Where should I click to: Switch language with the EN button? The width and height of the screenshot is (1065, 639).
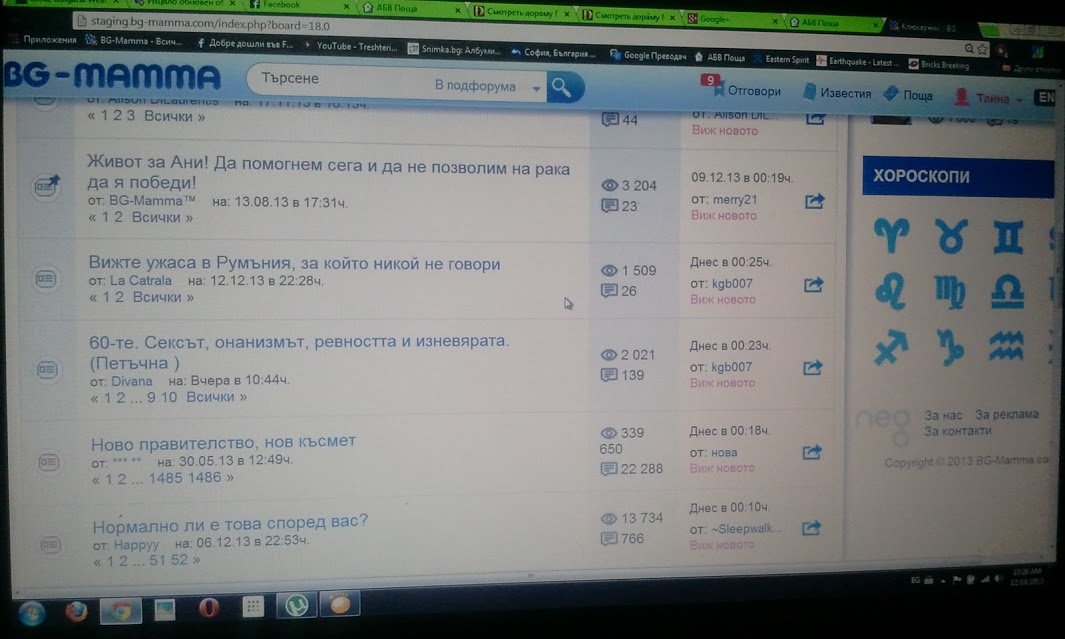click(1046, 98)
